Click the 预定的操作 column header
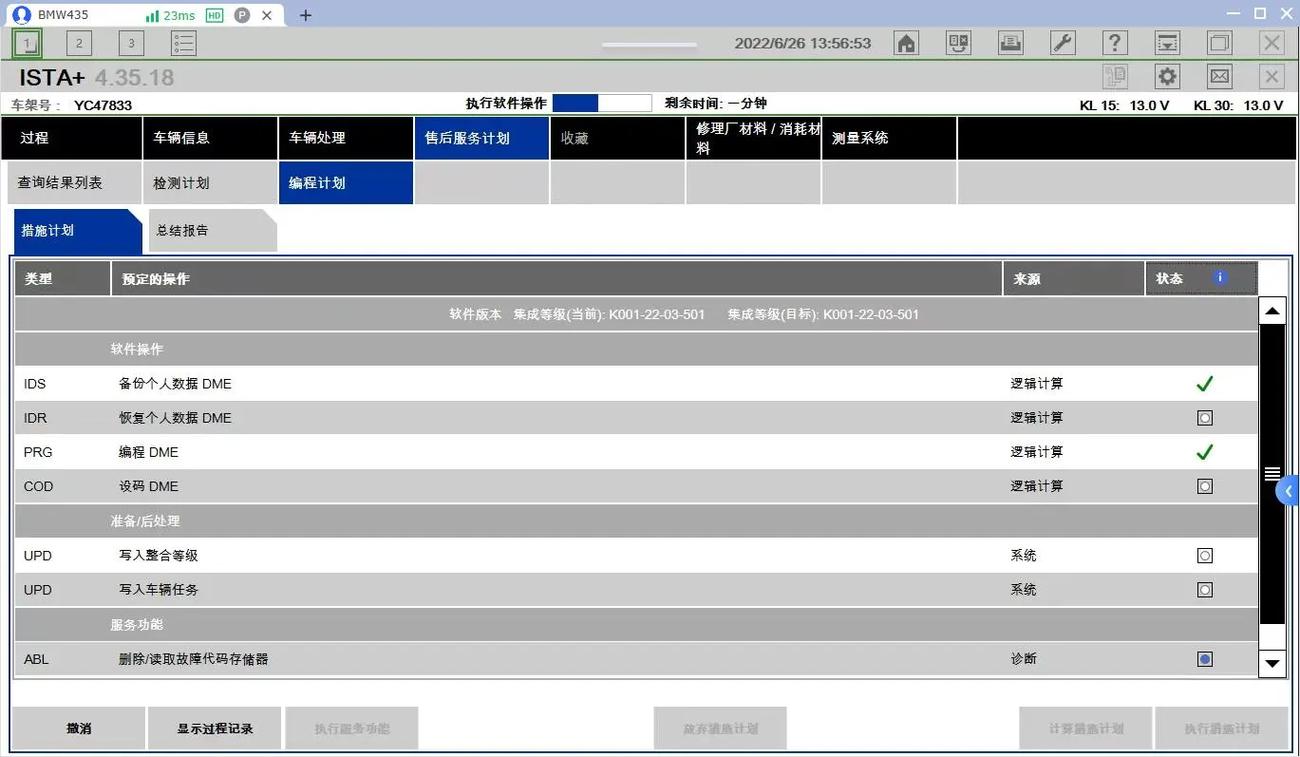Screen dimensions: 1300x757 557,279
